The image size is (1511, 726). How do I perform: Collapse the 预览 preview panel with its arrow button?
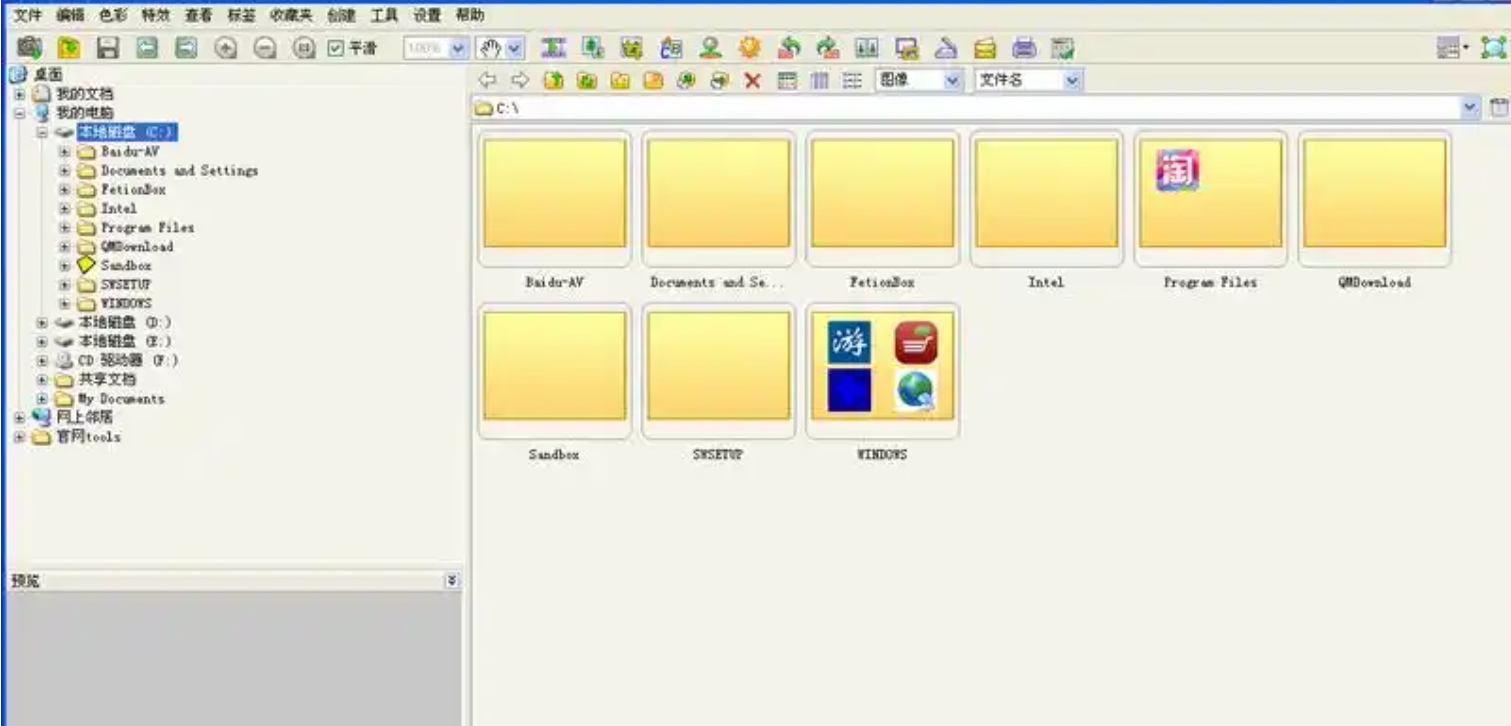tap(451, 580)
